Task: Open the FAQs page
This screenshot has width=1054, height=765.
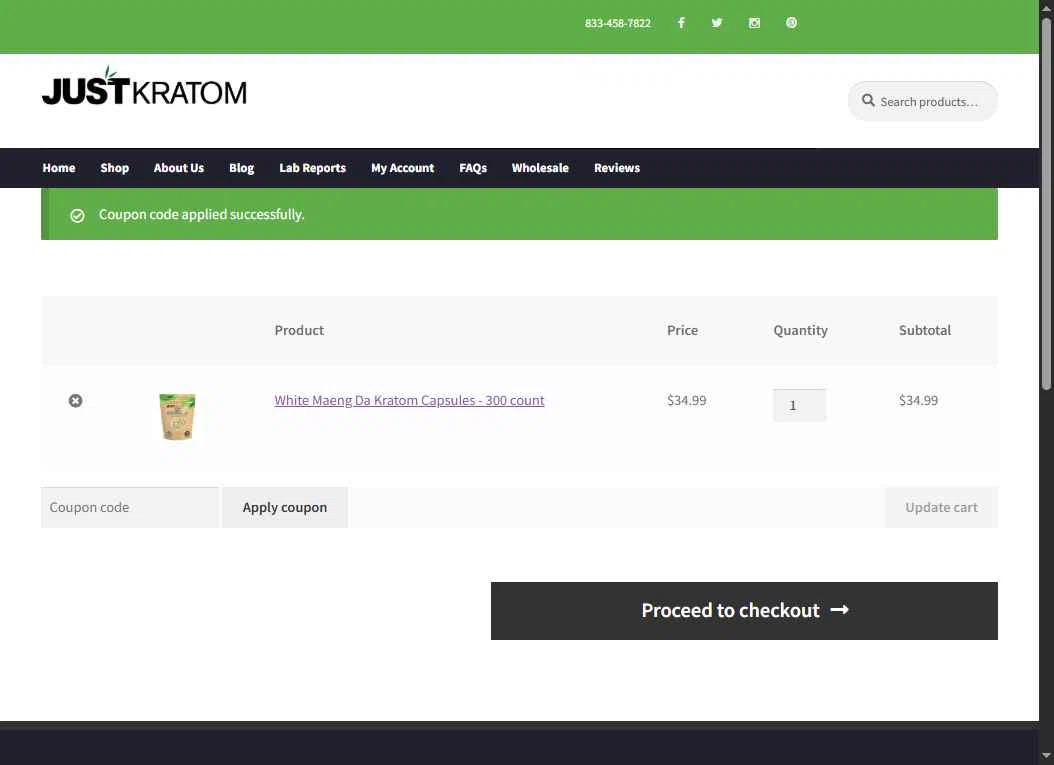Action: 473,168
